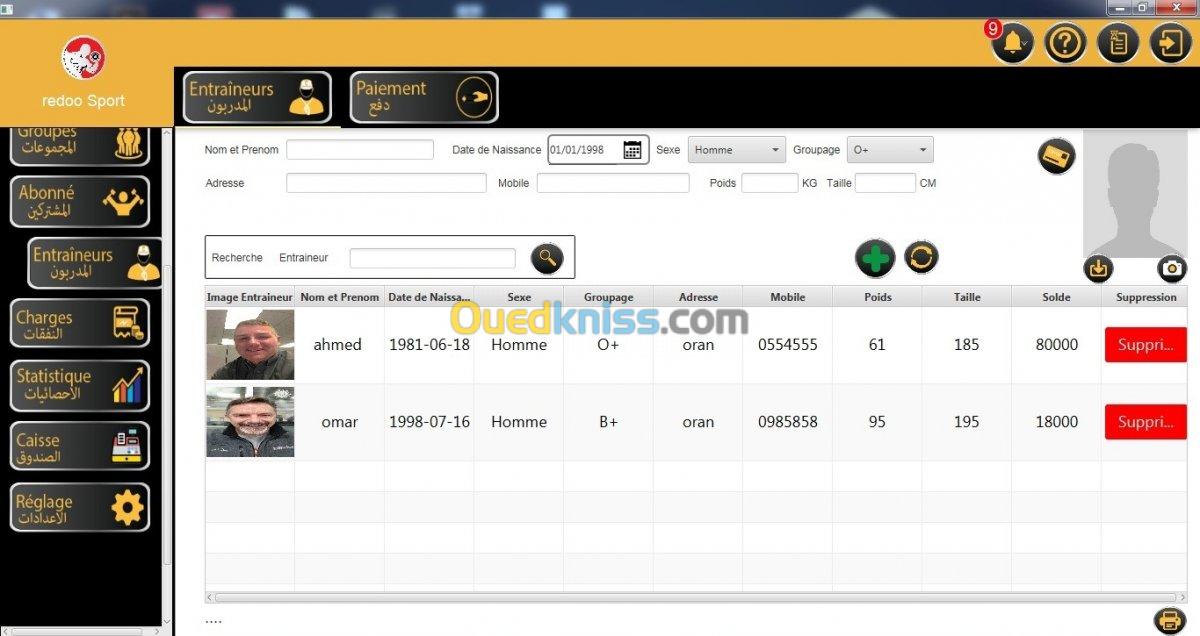The height and width of the screenshot is (636, 1200).
Task: Click the refresh update icon
Action: click(921, 257)
